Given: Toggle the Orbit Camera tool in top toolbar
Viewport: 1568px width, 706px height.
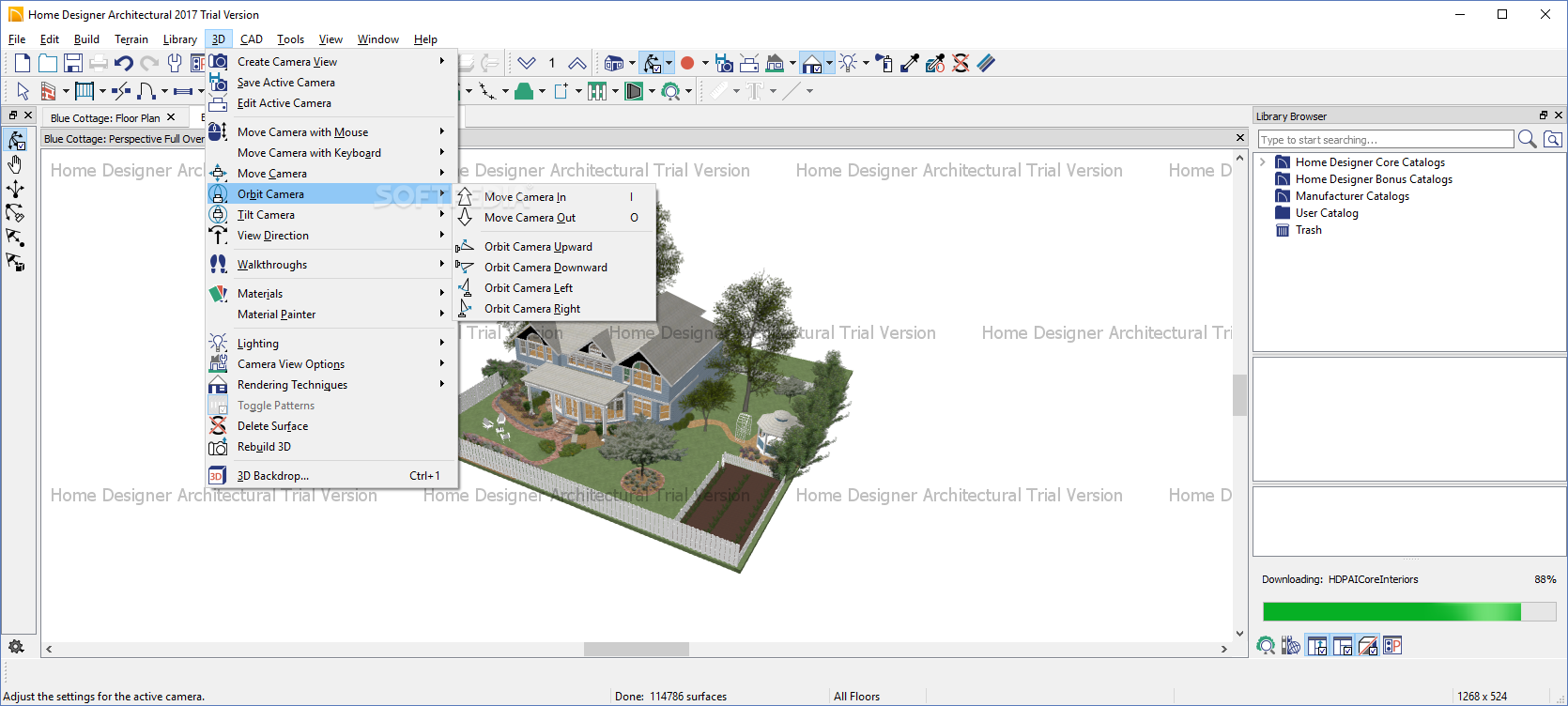Looking at the screenshot, I should click(652, 63).
